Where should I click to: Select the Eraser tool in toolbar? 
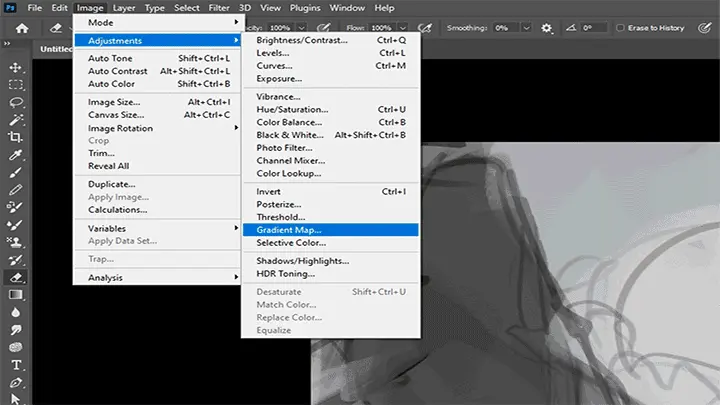pyautogui.click(x=15, y=277)
